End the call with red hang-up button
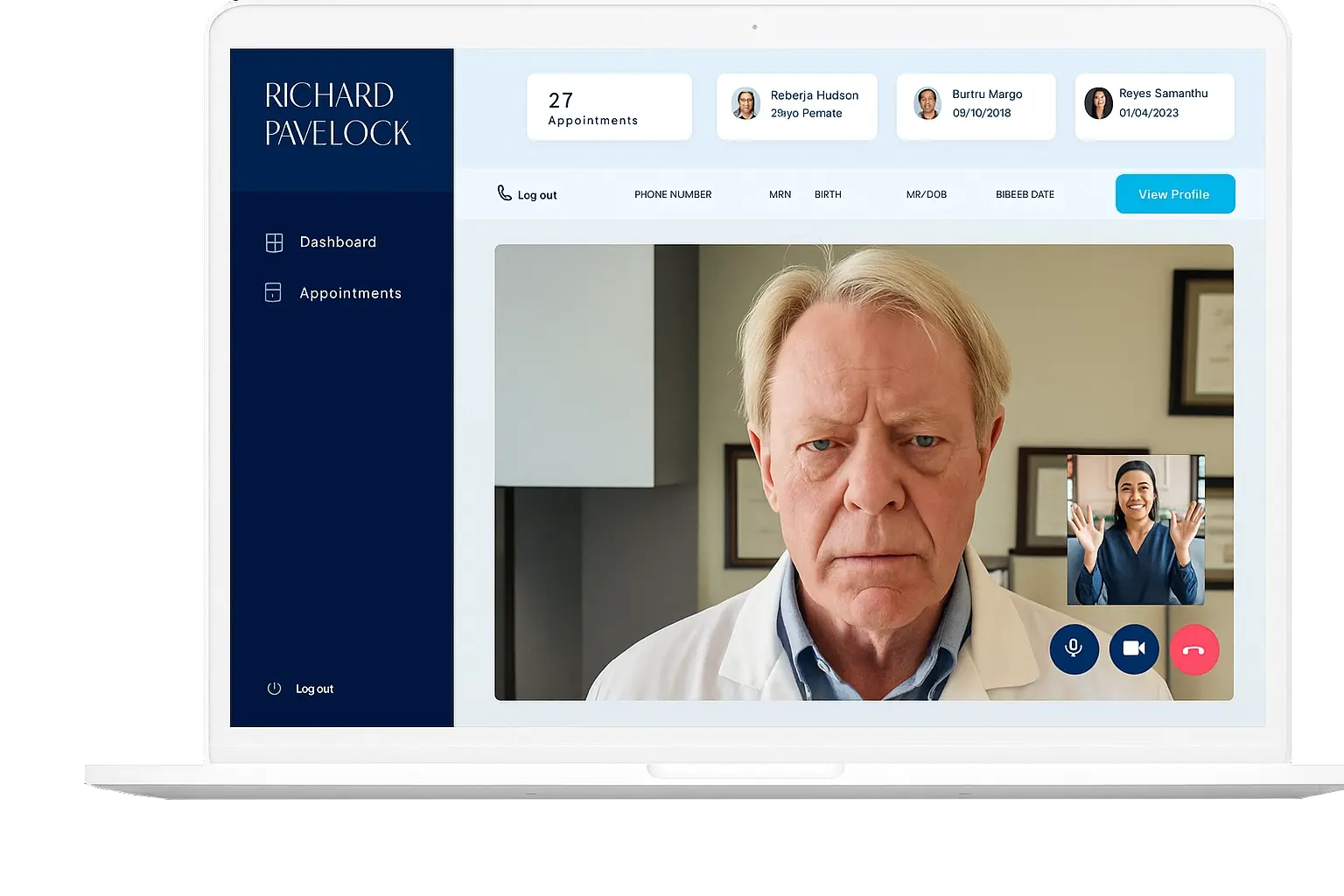Screen dimensions: 1344x896 (x=1194, y=649)
